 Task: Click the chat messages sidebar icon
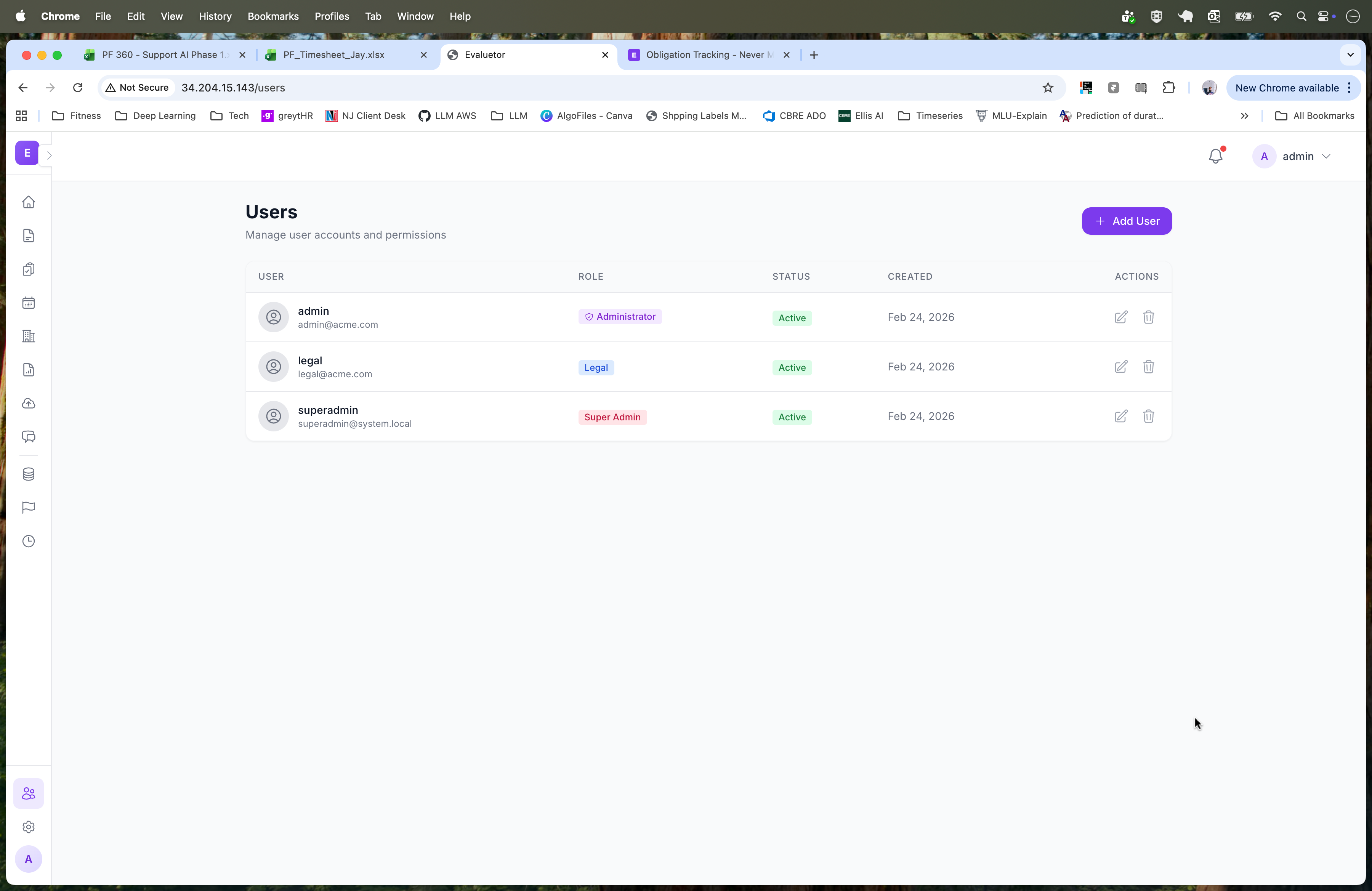[x=29, y=437]
